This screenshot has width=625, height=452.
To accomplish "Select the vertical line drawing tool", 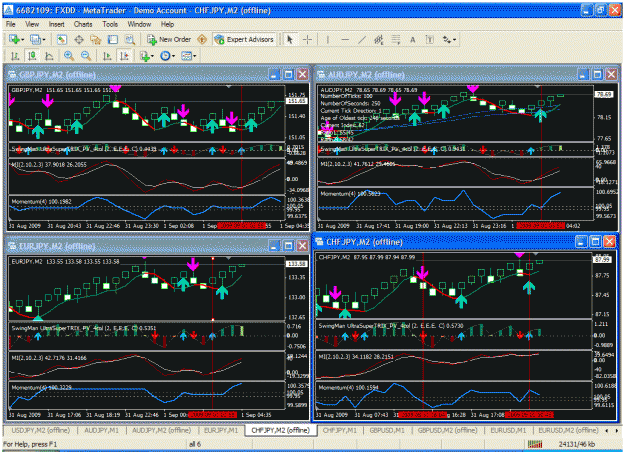I will click(328, 39).
